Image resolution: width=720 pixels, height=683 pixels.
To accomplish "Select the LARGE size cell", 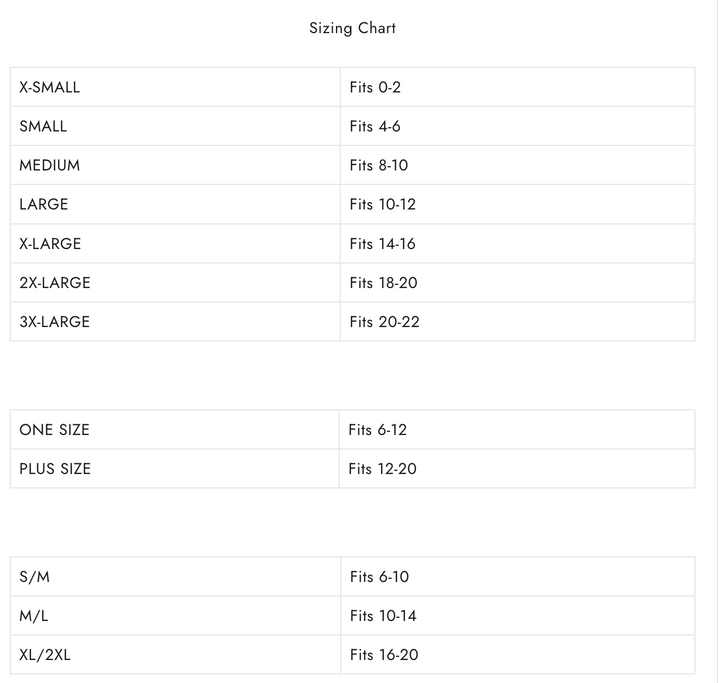I will [175, 204].
